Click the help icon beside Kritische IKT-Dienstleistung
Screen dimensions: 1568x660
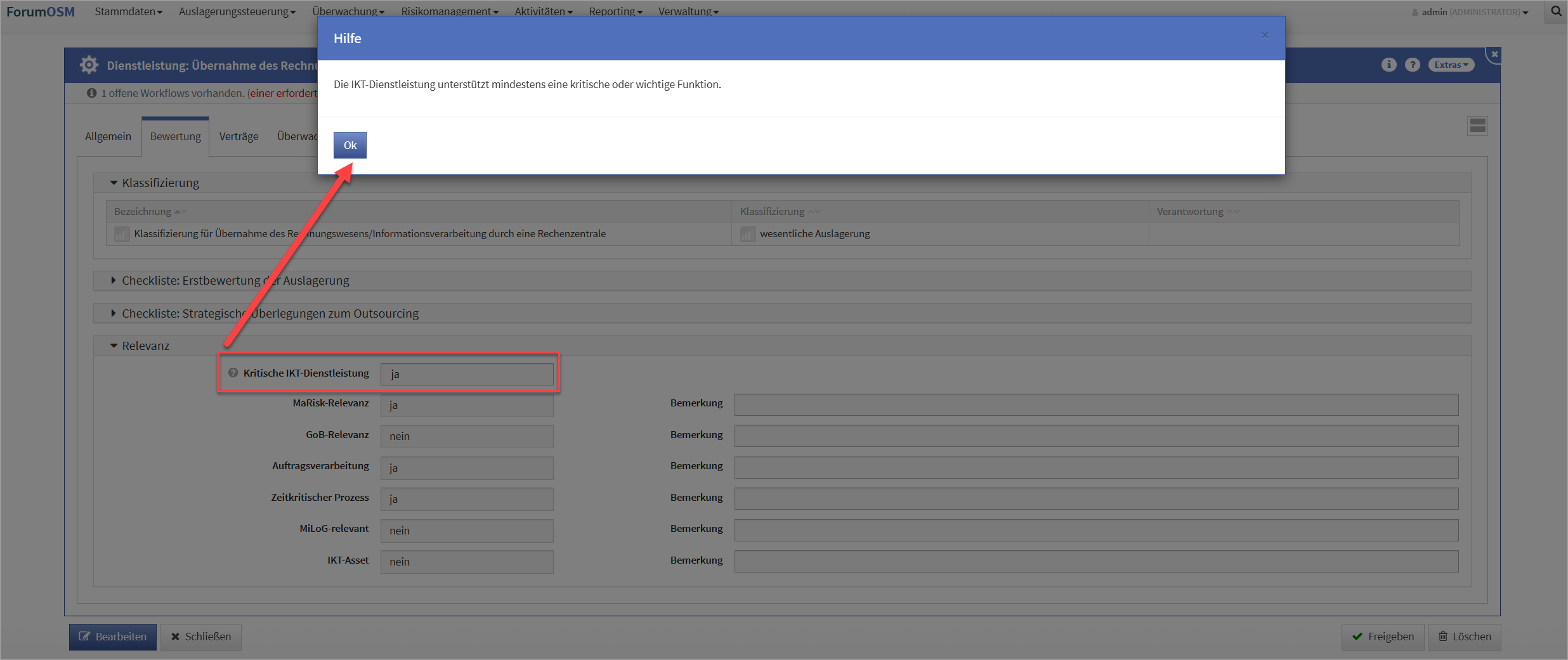[x=233, y=373]
